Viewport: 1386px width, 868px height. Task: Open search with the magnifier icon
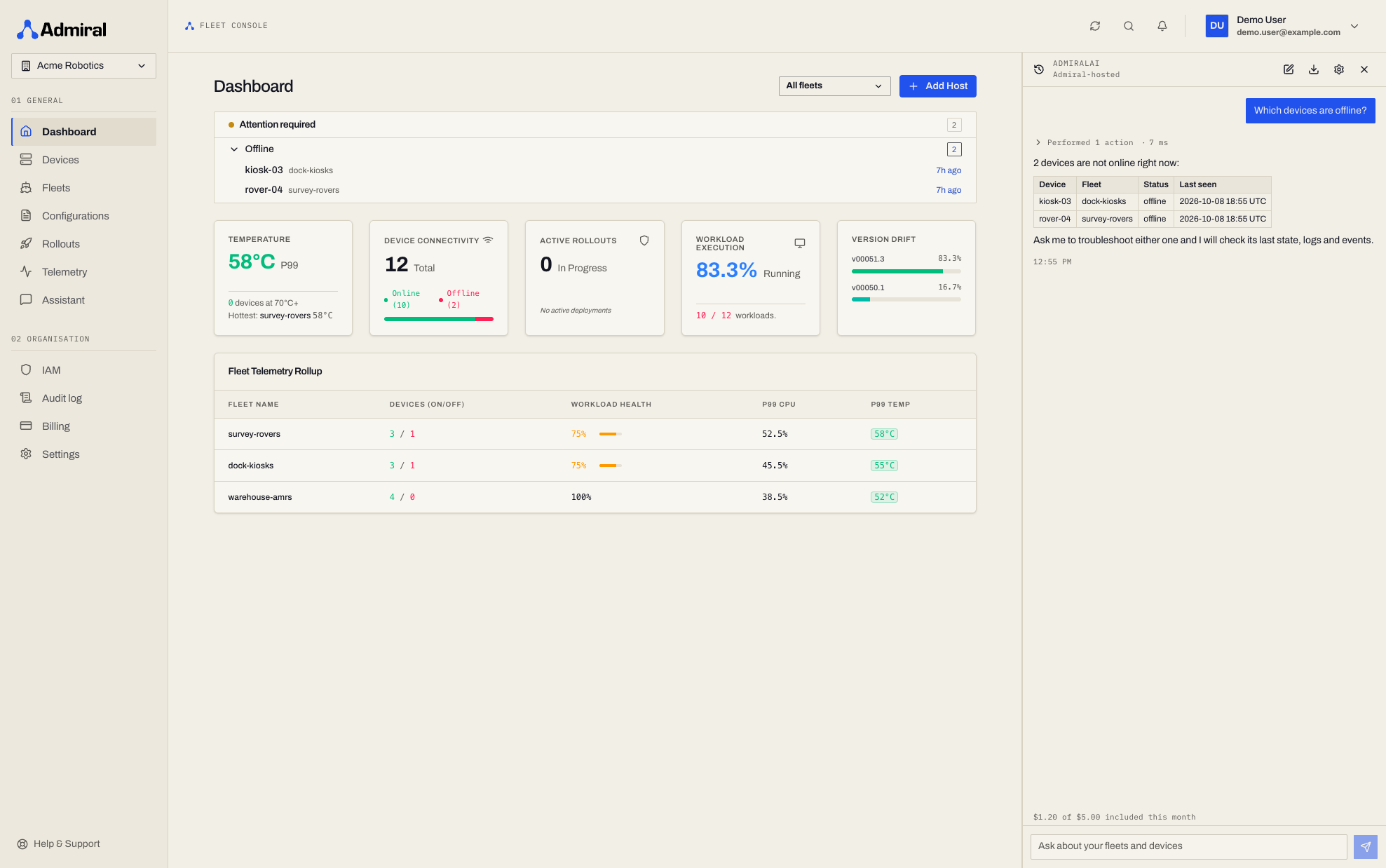pyautogui.click(x=1129, y=26)
